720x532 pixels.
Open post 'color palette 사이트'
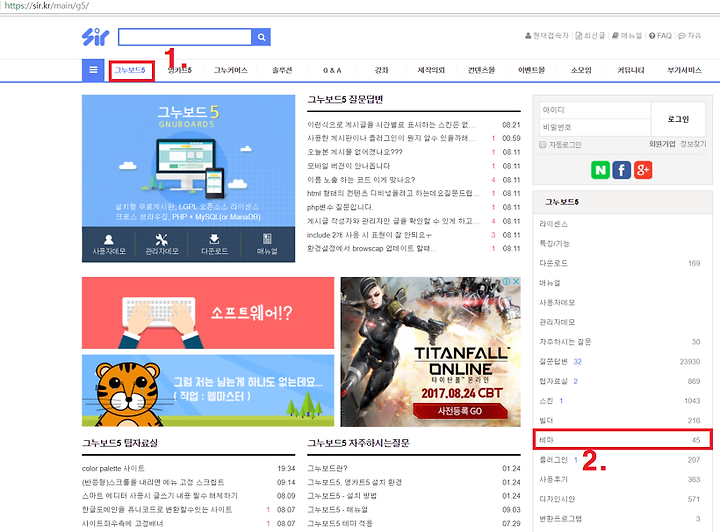[113, 469]
